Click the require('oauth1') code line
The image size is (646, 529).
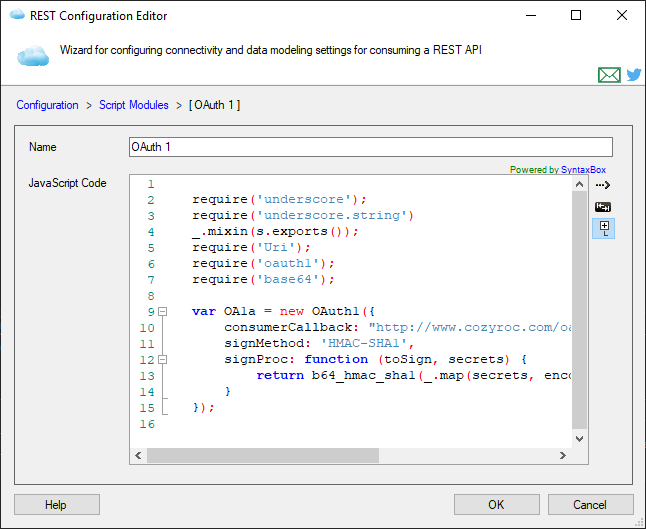[263, 264]
